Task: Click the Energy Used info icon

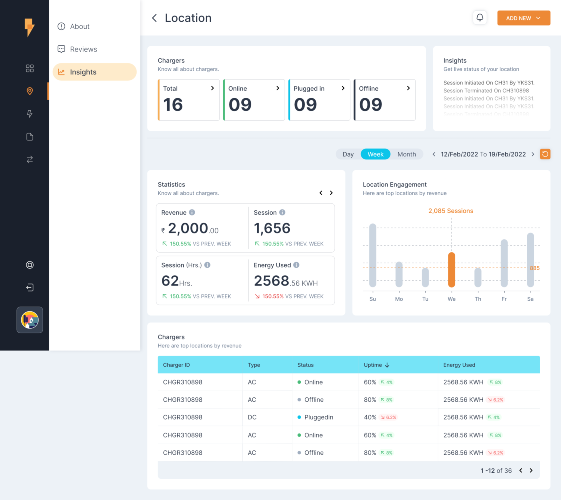Action: click(x=296, y=265)
